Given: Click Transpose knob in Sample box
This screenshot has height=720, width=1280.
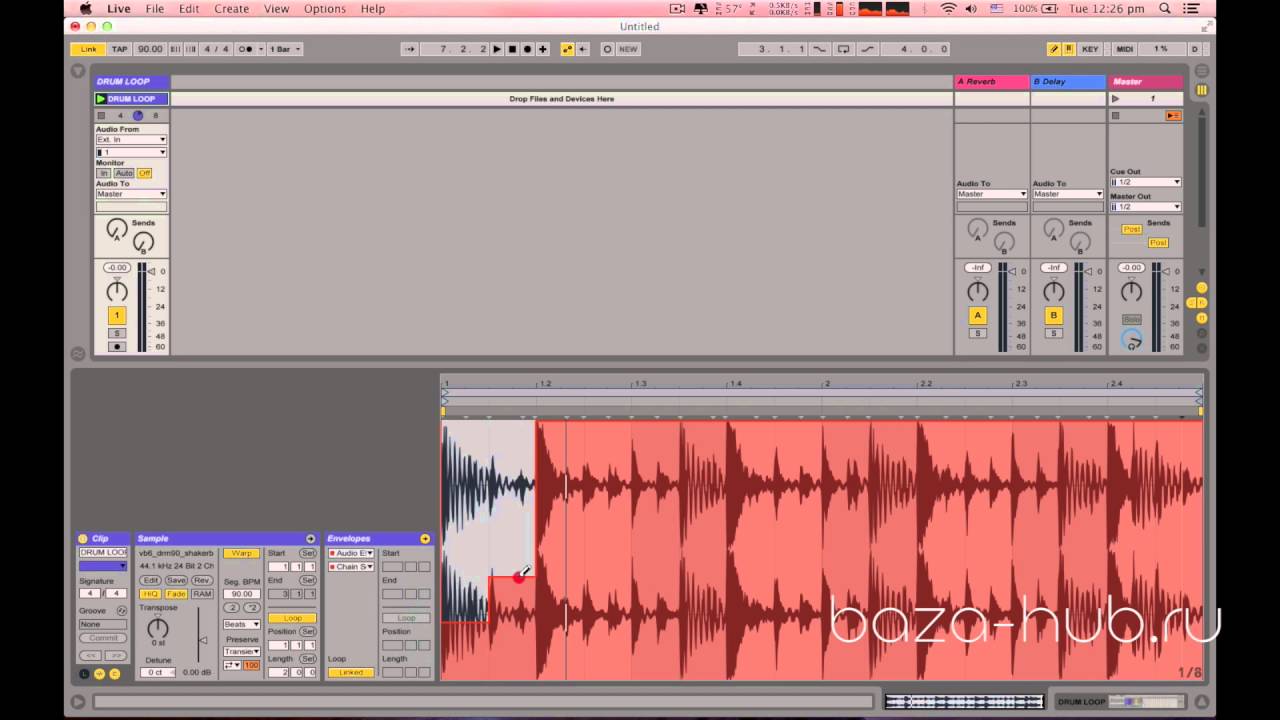Looking at the screenshot, I should pyautogui.click(x=158, y=628).
